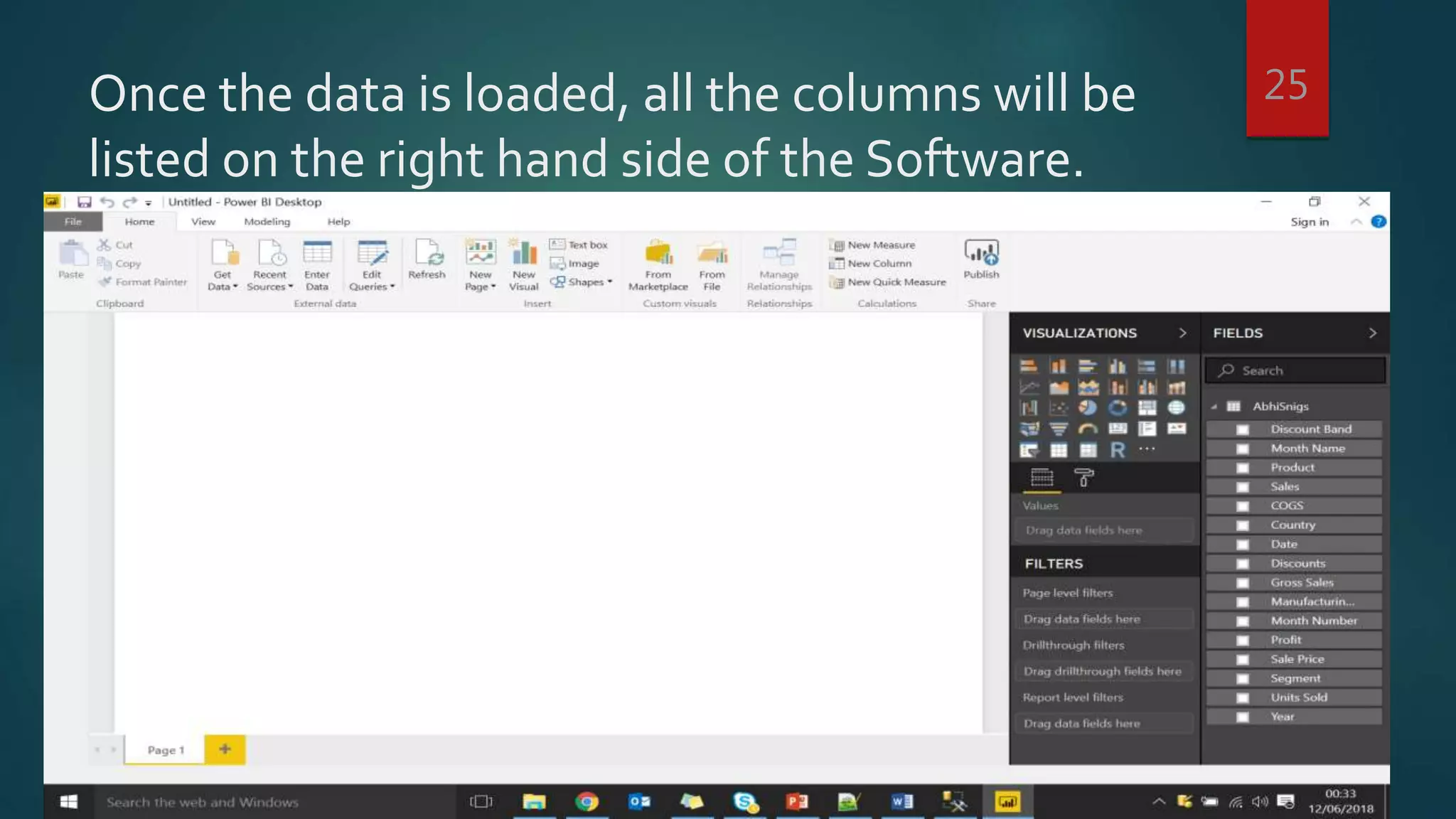Select the line chart visualization
Image resolution: width=1456 pixels, height=819 pixels.
click(x=1029, y=387)
